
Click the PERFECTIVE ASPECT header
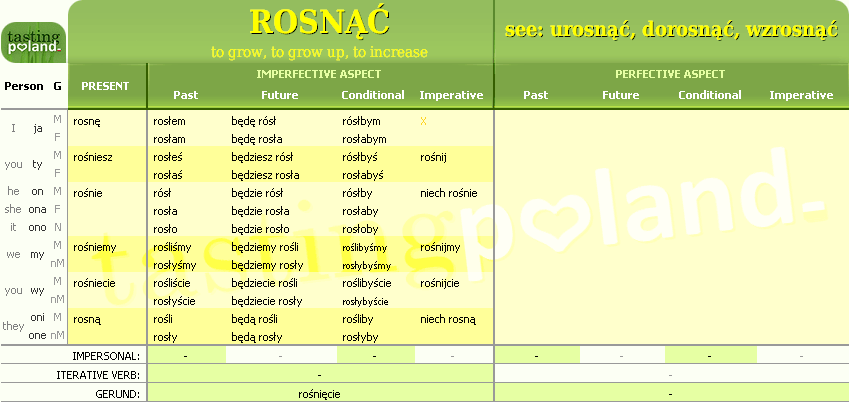[x=670, y=74]
